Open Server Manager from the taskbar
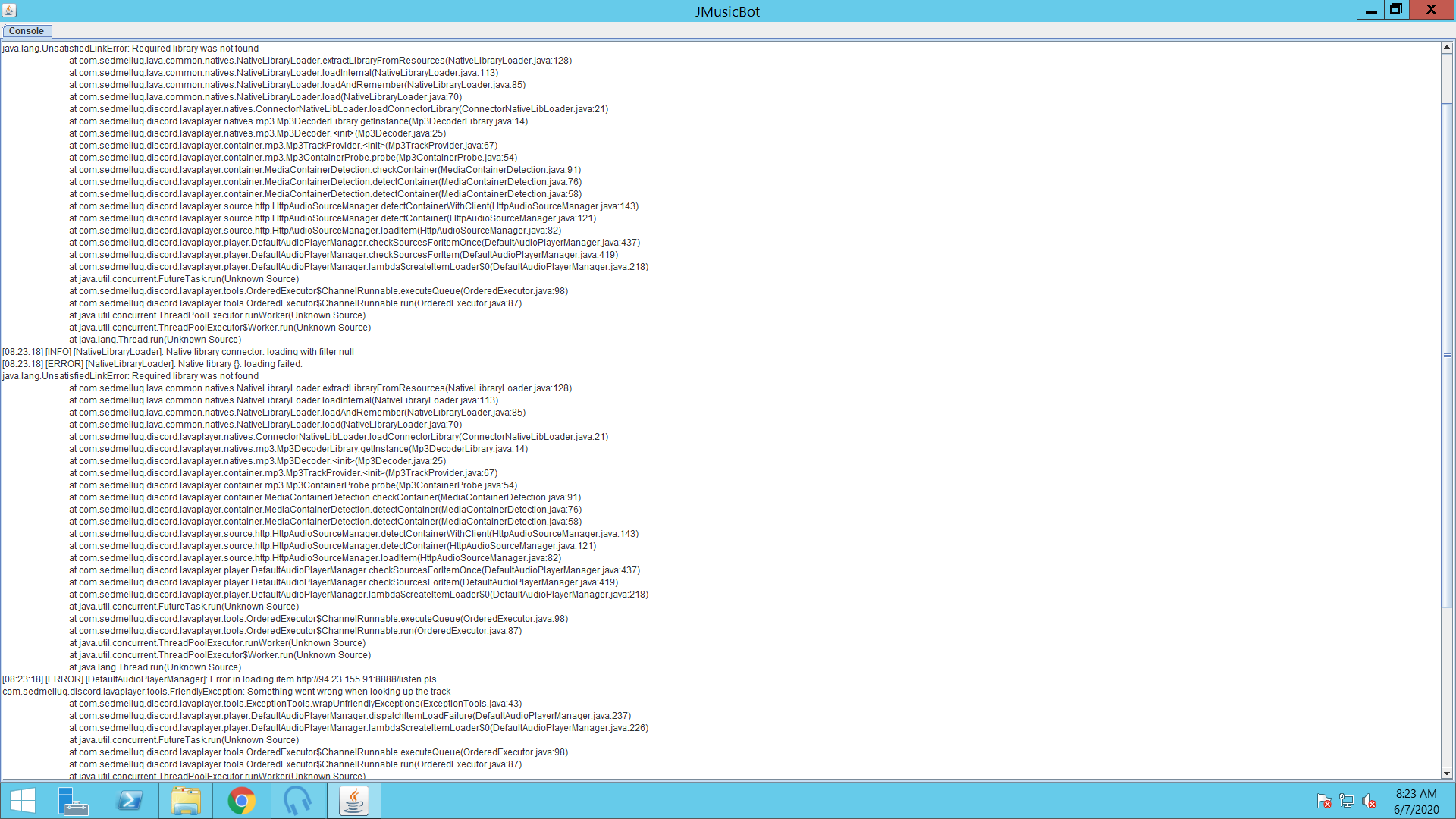This screenshot has height=819, width=1456. point(73,800)
